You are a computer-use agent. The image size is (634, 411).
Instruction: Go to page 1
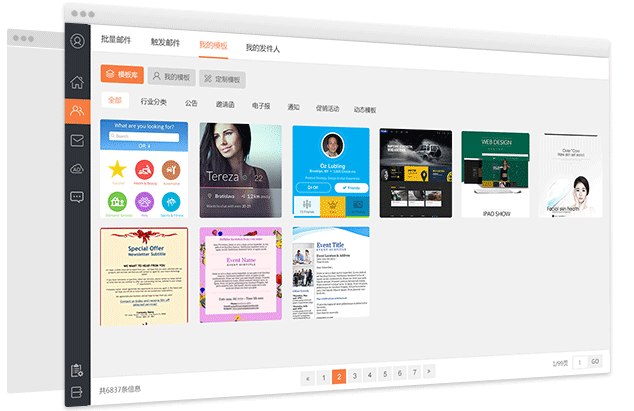click(x=323, y=378)
